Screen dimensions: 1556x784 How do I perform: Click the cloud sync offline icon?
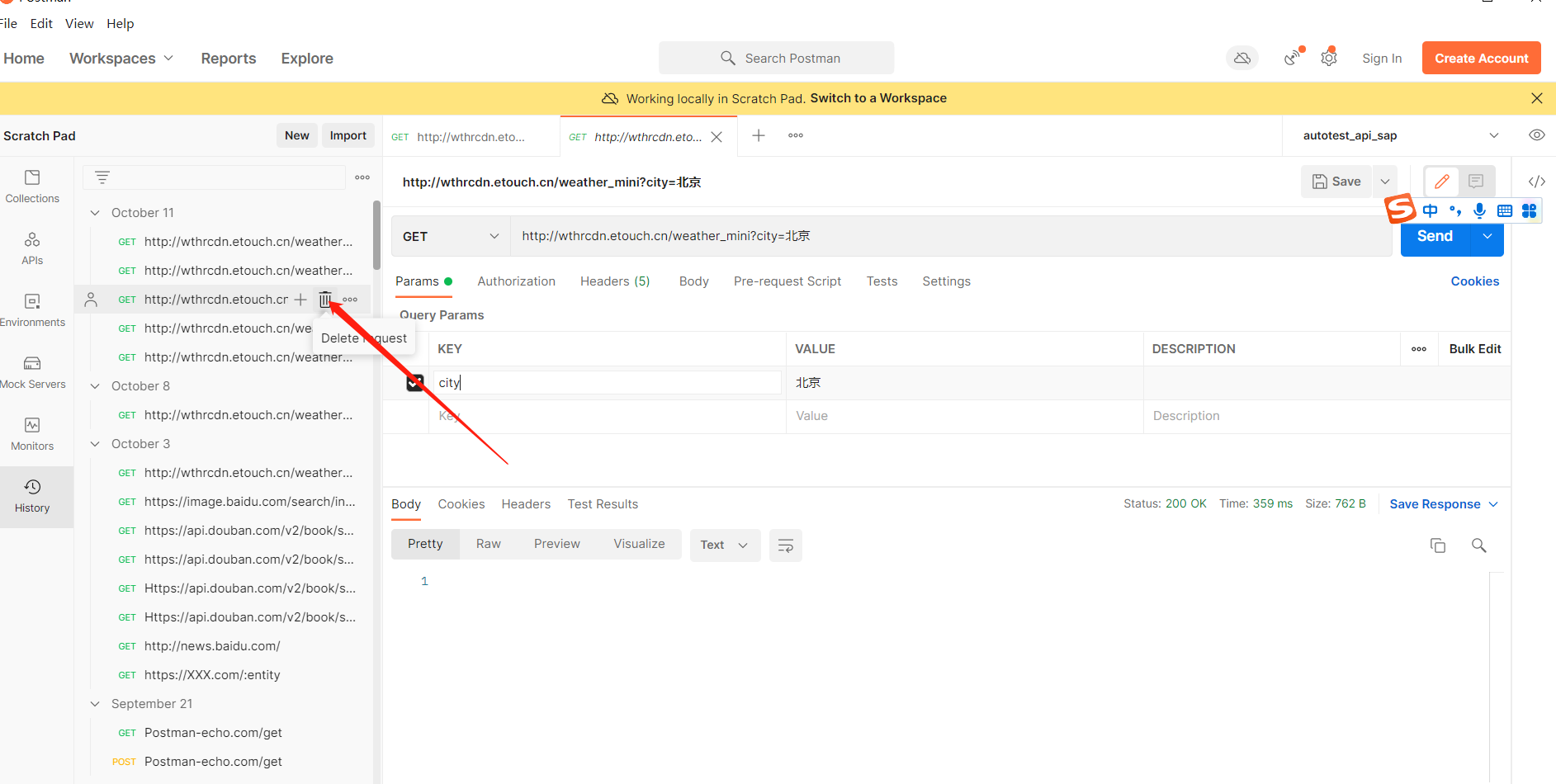1242,59
